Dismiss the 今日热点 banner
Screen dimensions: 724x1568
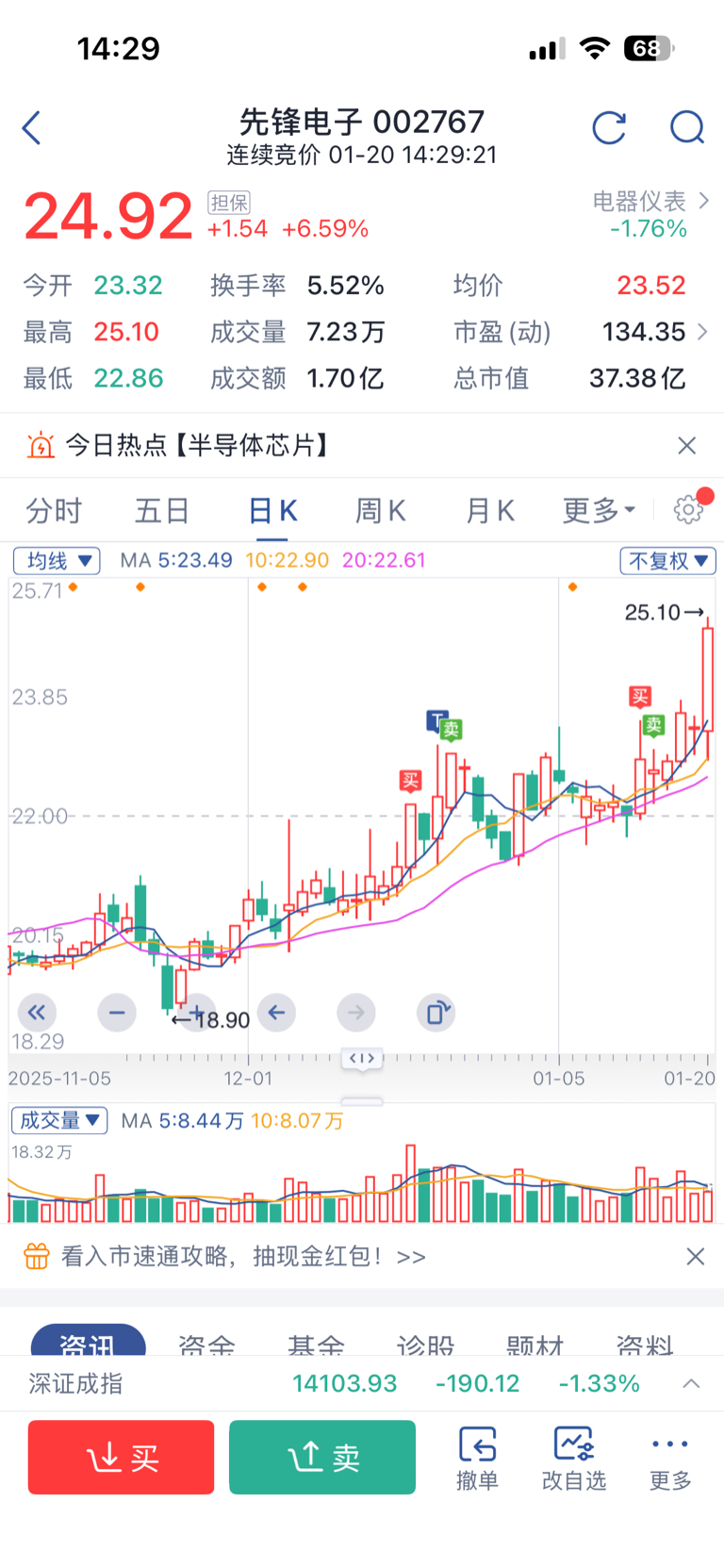click(x=687, y=445)
